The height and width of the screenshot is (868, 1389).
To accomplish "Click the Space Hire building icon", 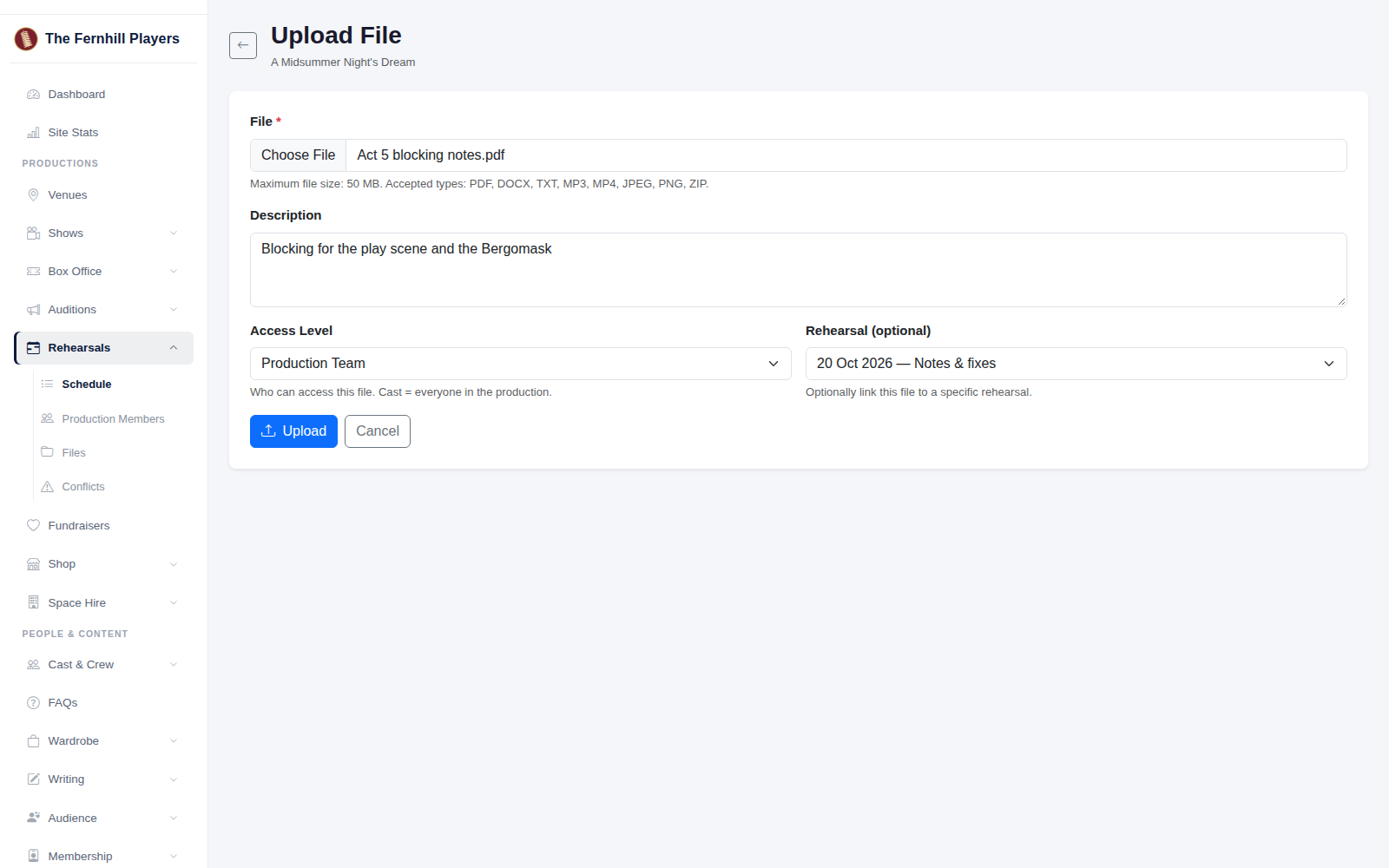I will coord(33,602).
